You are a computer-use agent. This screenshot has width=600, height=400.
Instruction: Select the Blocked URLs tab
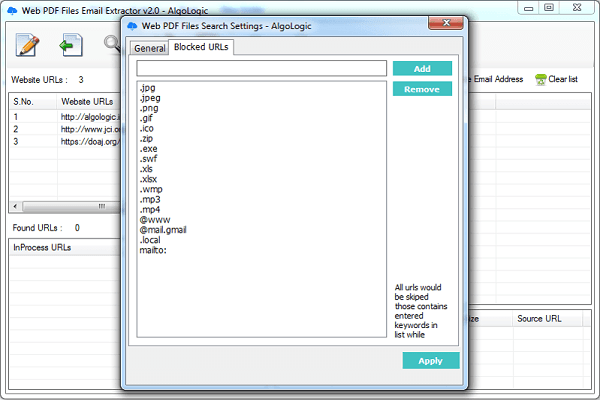tap(201, 47)
